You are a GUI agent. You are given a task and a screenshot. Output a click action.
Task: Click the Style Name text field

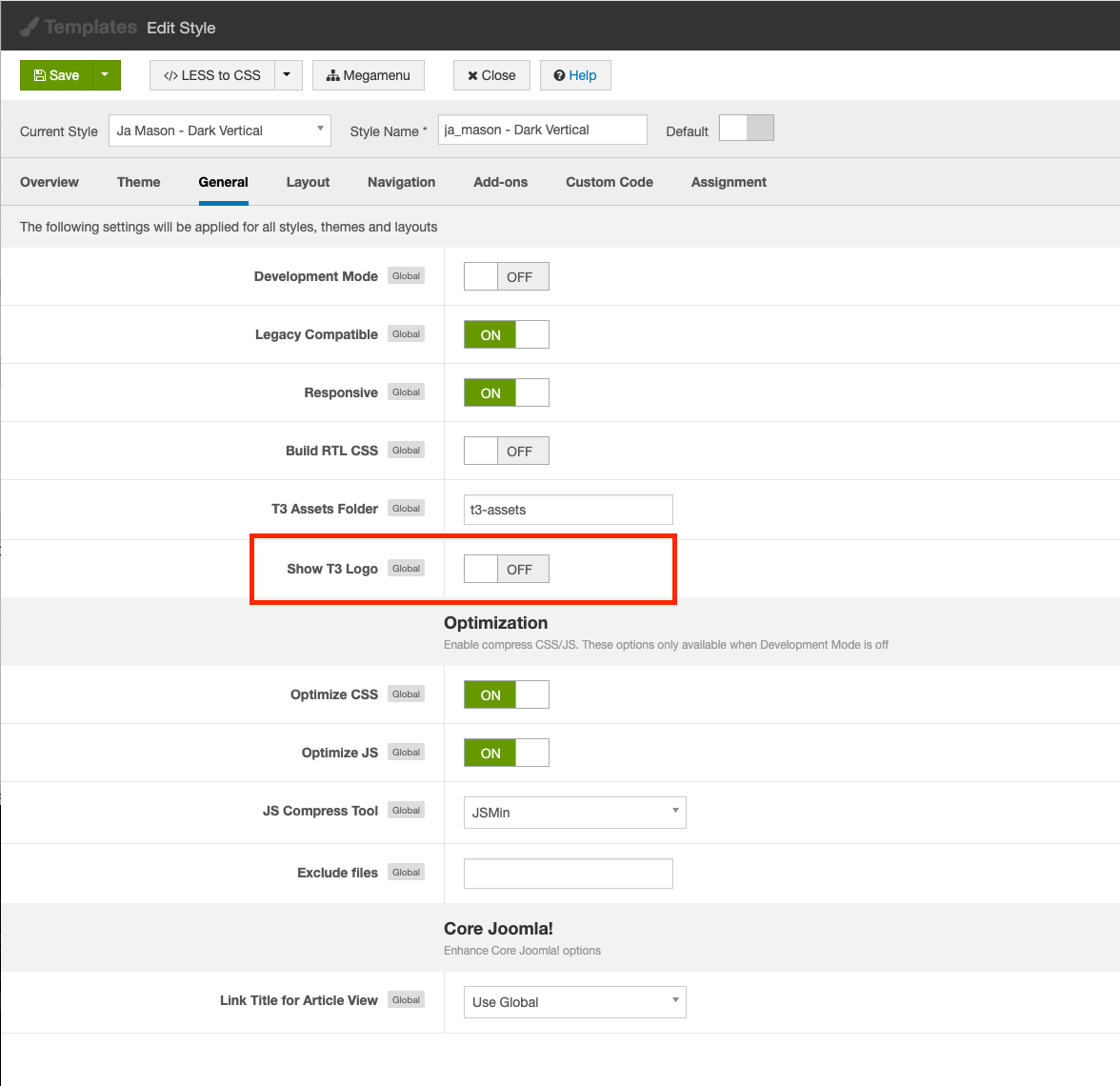[x=542, y=130]
